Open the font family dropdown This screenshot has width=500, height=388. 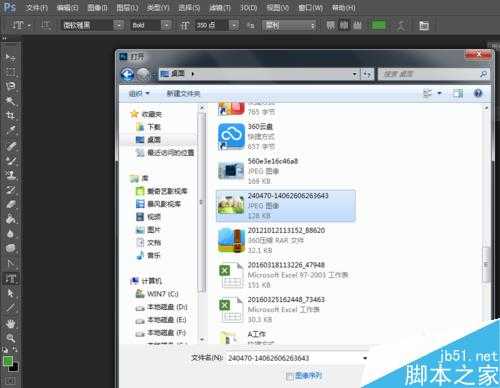coord(118,25)
